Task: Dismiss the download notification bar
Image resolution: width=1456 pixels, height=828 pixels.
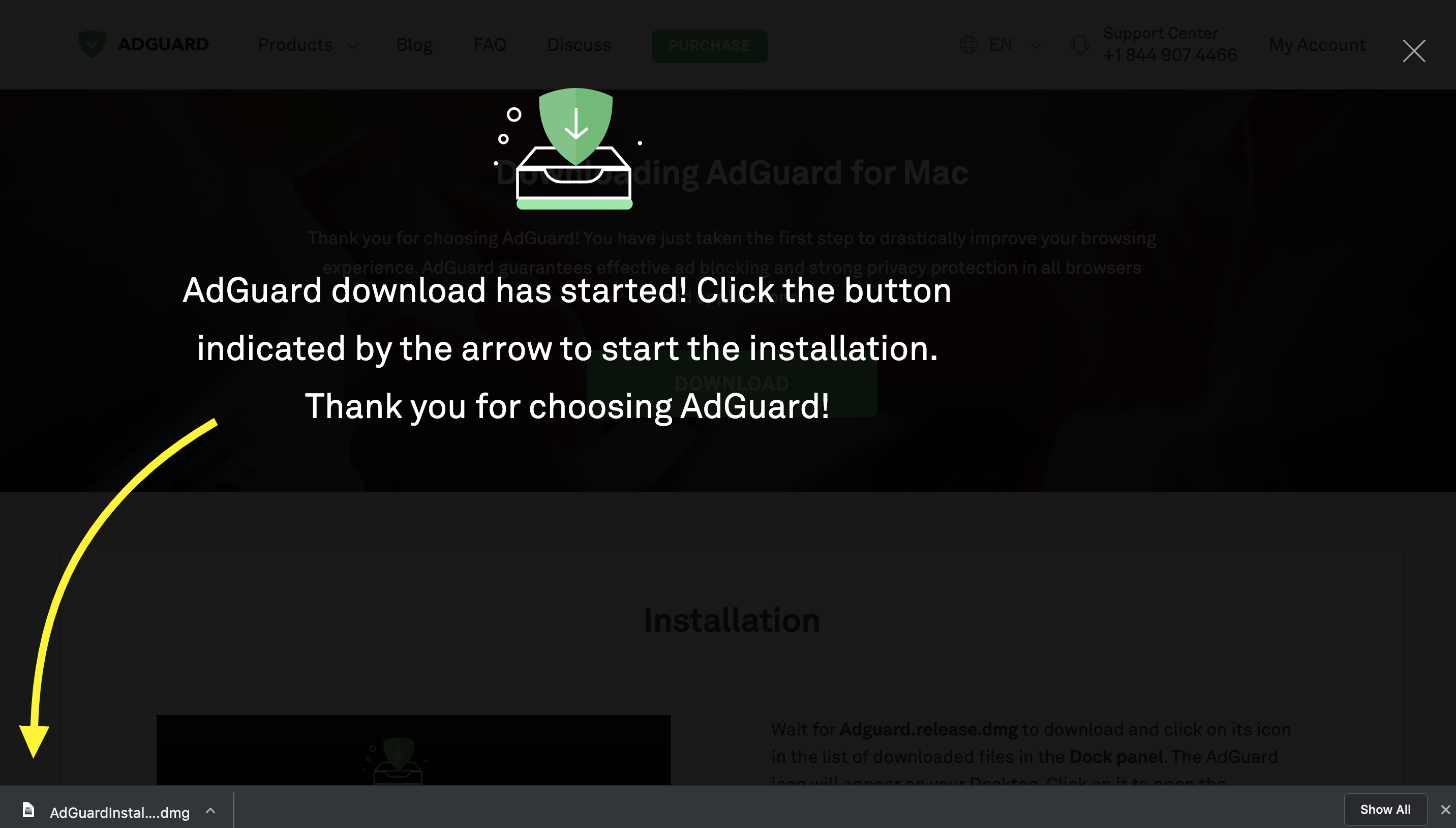Action: coord(1447,810)
